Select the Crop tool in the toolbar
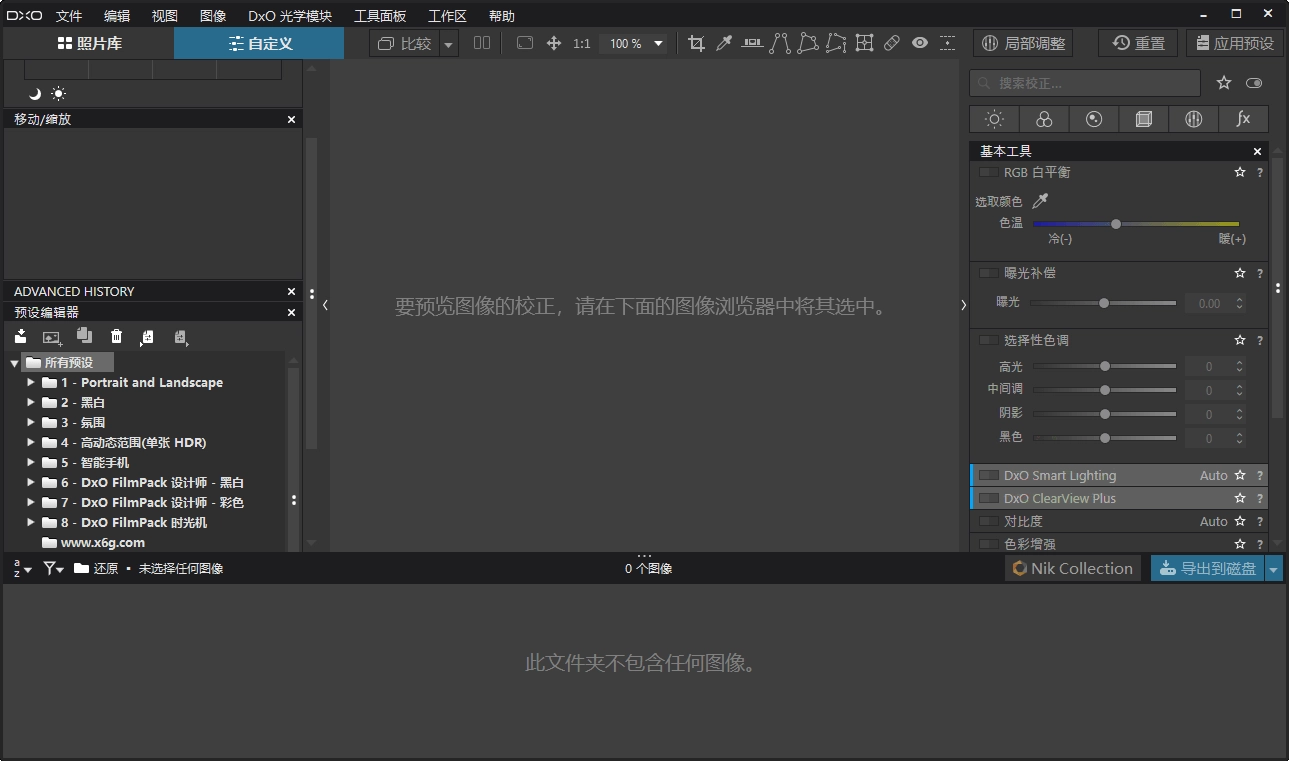 pos(696,43)
